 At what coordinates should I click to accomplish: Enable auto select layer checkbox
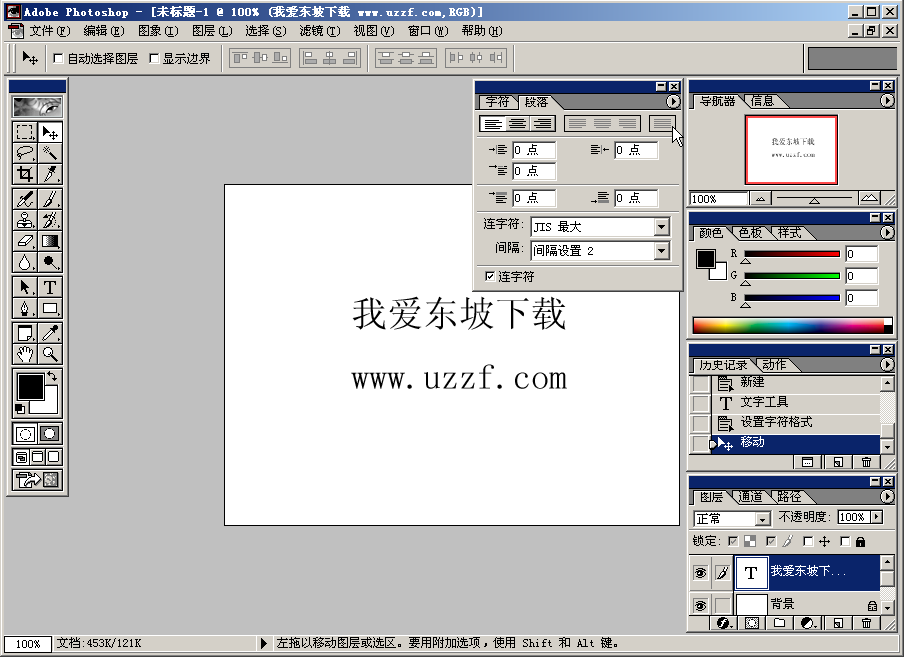pos(58,58)
